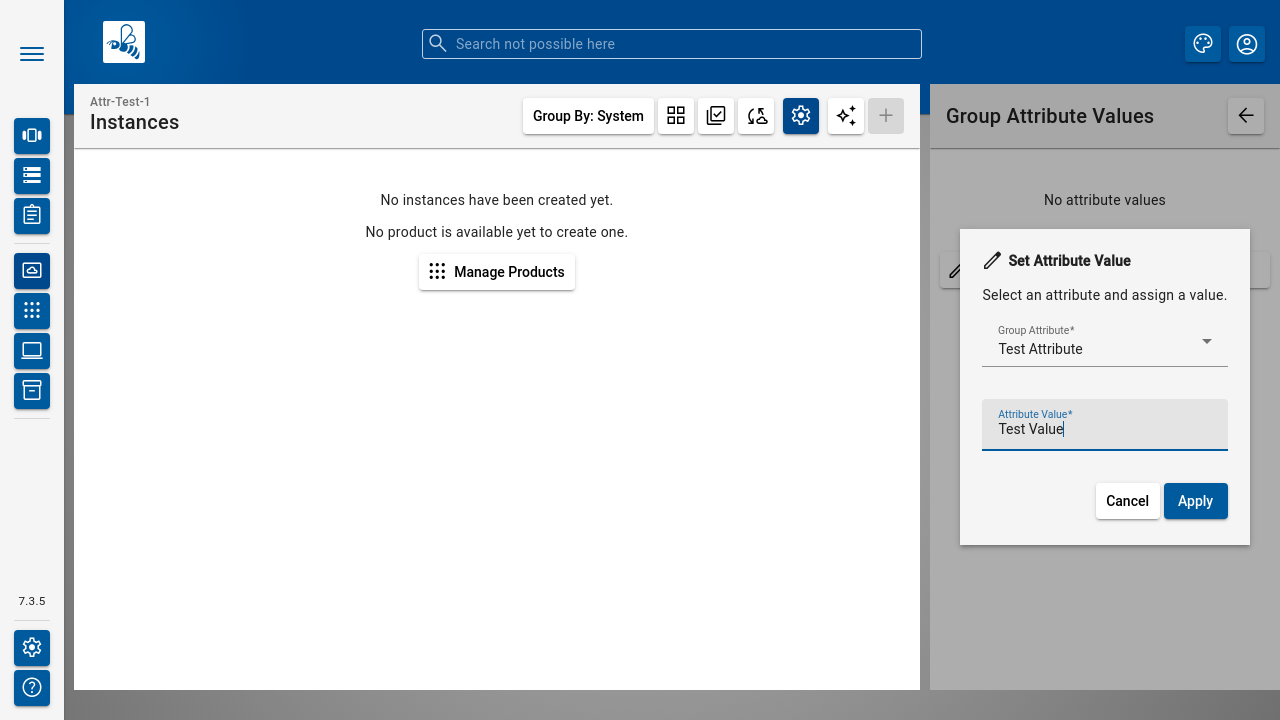This screenshot has height=720, width=1280.
Task: Click the dropdown arrow beside Test Attribute
Action: 1207,341
